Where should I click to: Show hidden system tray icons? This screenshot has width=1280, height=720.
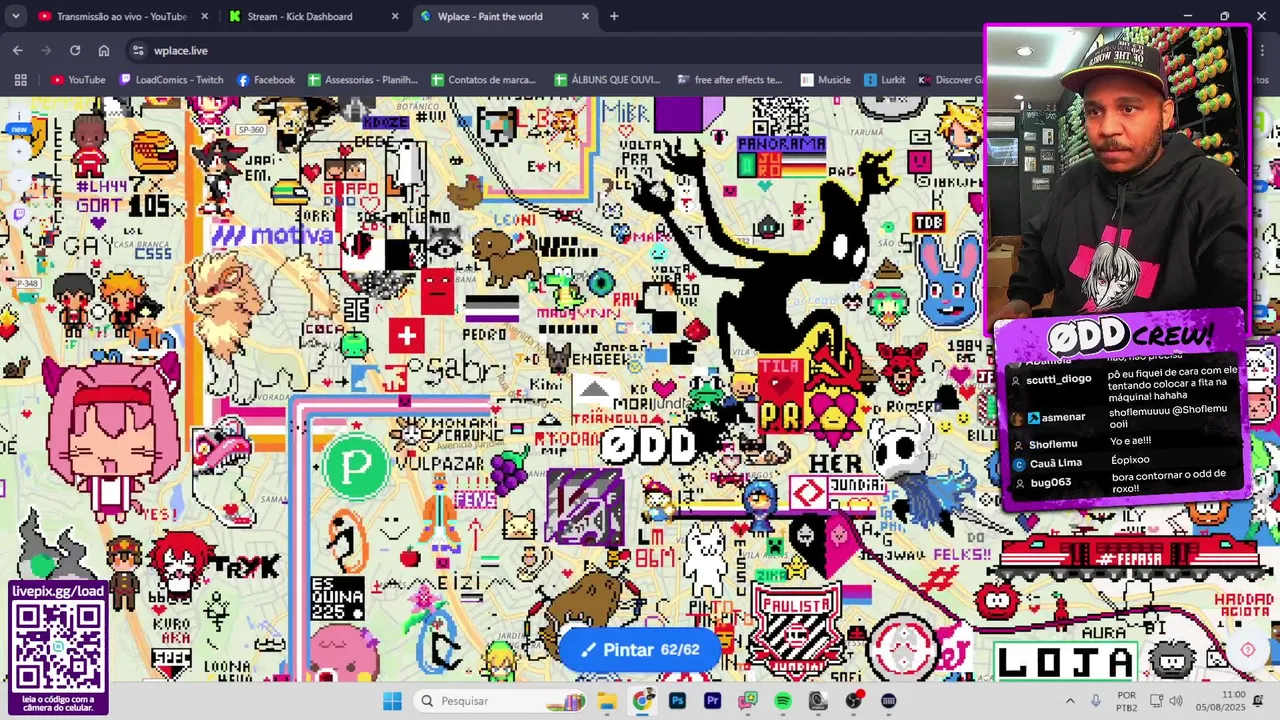click(1070, 701)
